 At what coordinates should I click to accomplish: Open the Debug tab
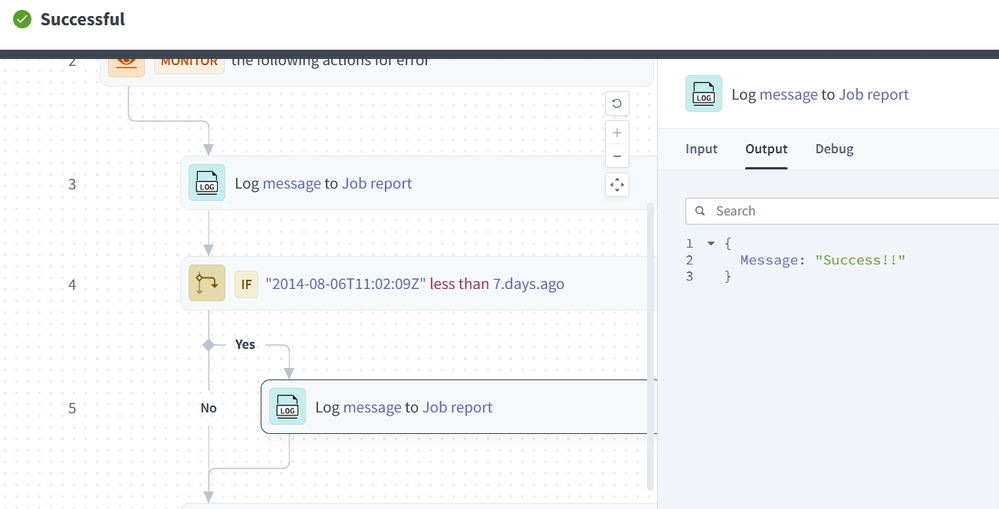click(x=834, y=149)
